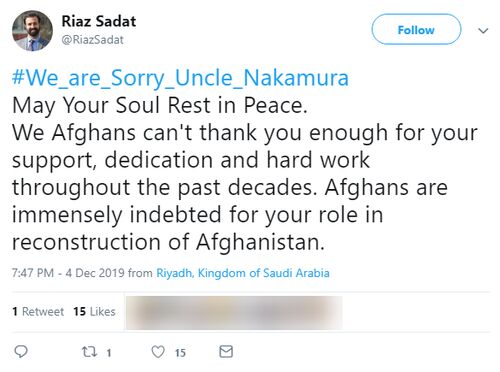This screenshot has width=500, height=372.
Task: Click the like count 15 beside heart
Action: click(180, 353)
